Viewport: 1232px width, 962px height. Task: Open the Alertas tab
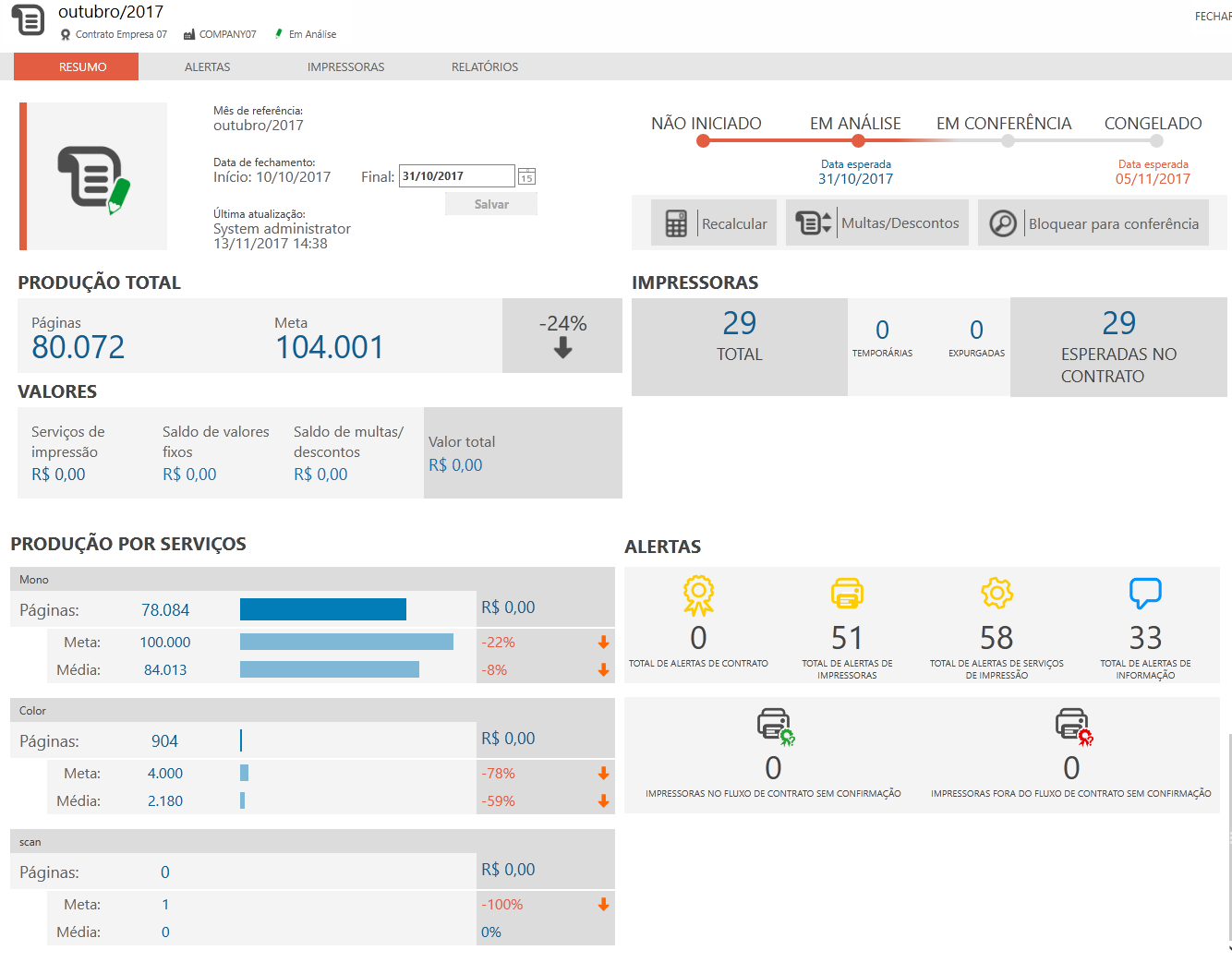(208, 67)
